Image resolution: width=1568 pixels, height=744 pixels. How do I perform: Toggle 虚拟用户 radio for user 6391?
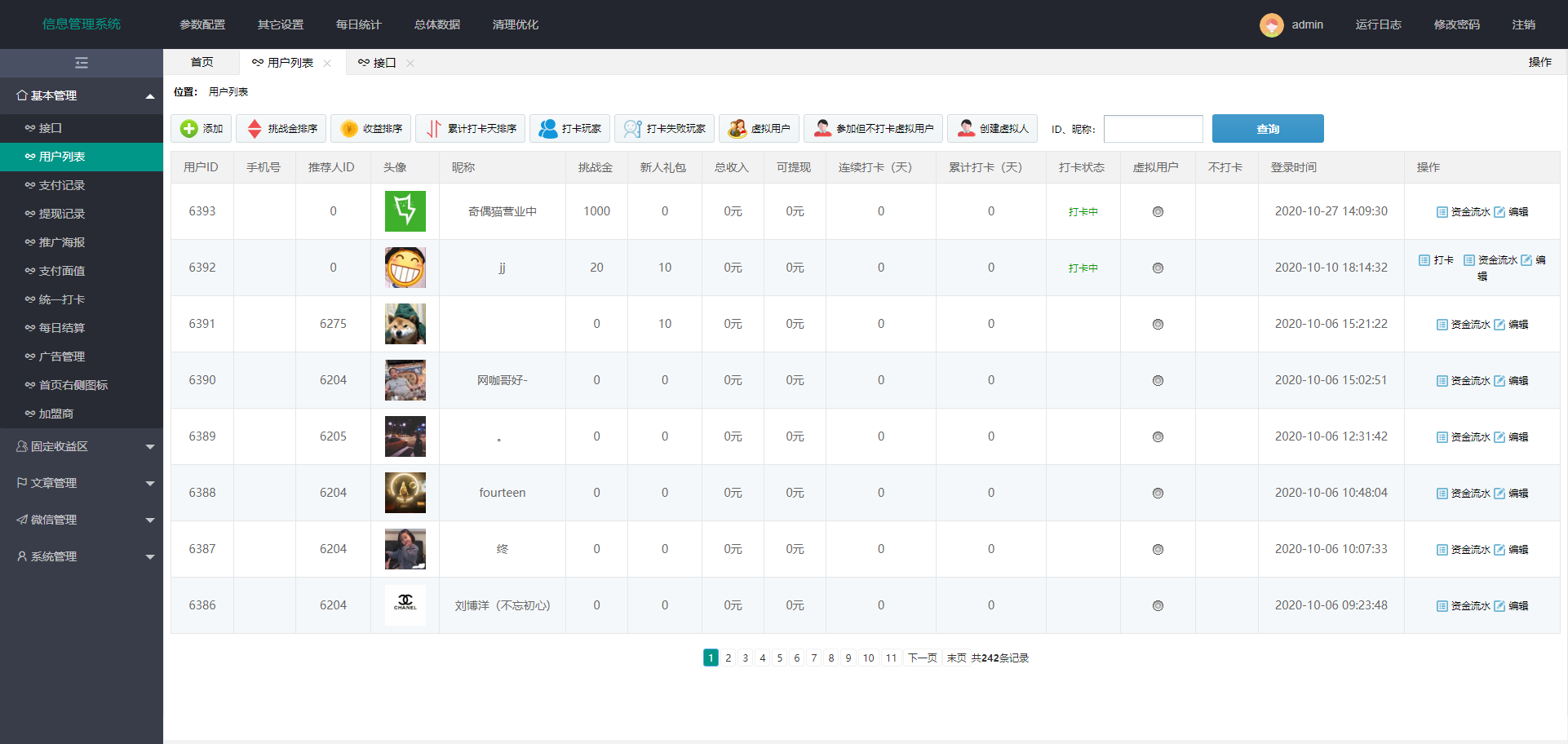pyautogui.click(x=1158, y=325)
